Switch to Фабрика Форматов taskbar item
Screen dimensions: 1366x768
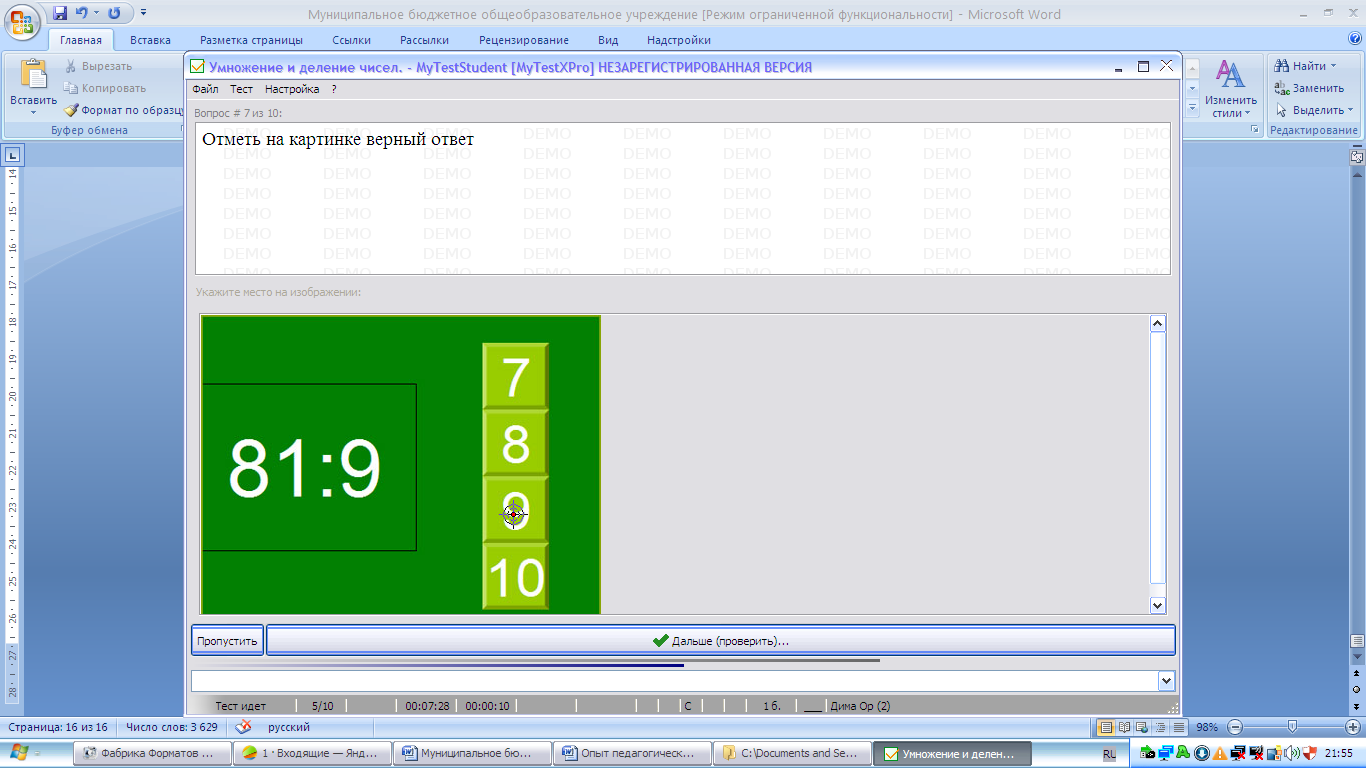151,754
